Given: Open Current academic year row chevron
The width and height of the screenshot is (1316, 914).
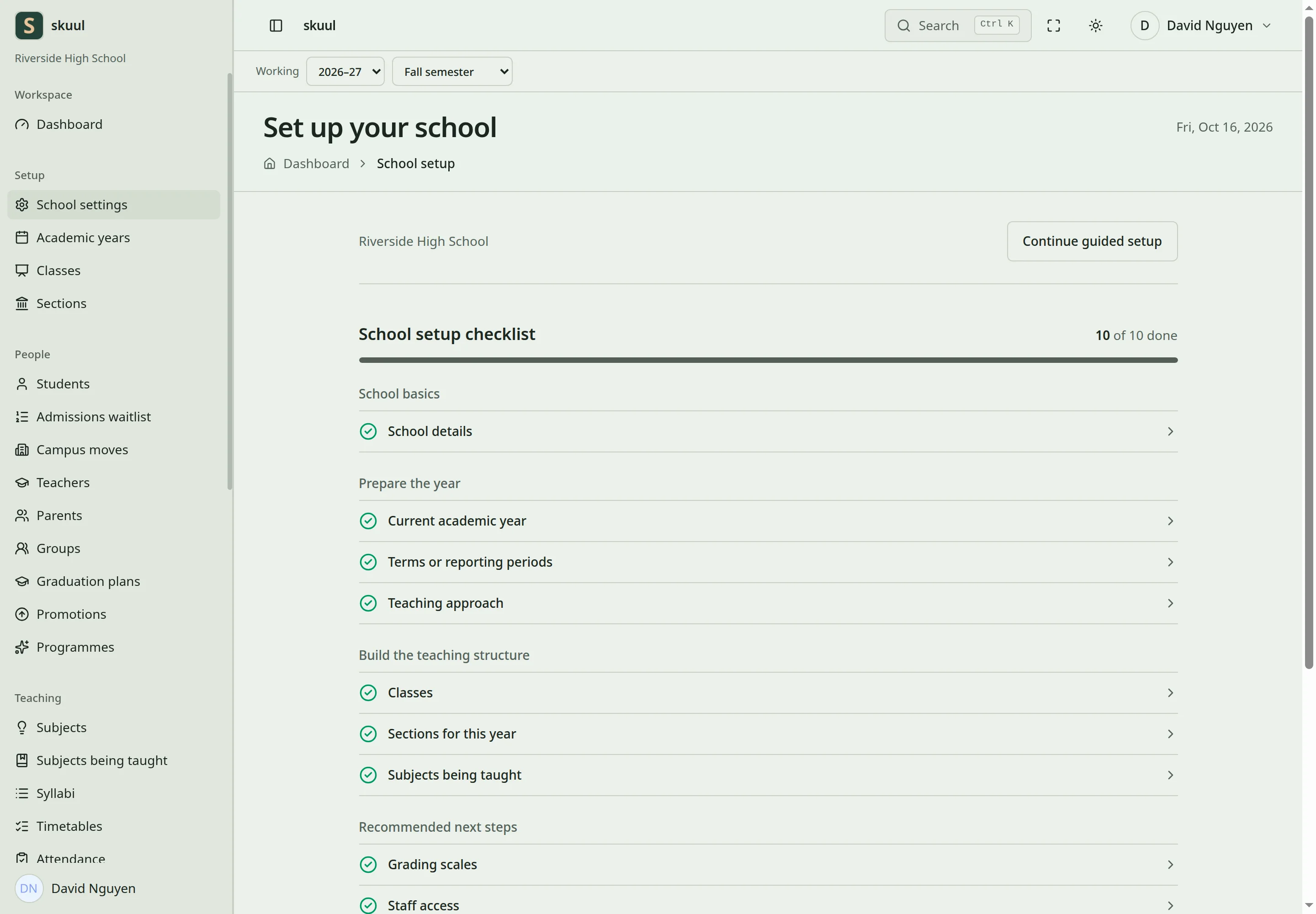Looking at the screenshot, I should (x=1171, y=521).
